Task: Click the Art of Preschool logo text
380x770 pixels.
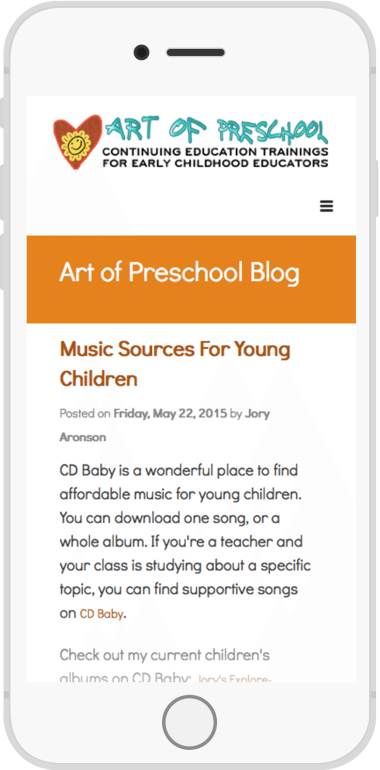Action: 217,129
